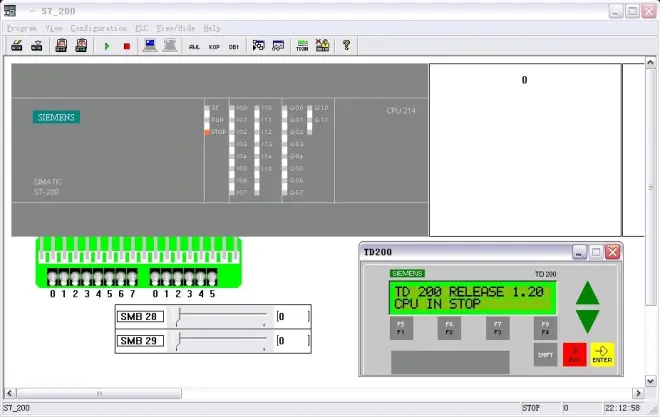
Task: Toggle switch 4 in the six-switch bank
Action: [x=201, y=277]
